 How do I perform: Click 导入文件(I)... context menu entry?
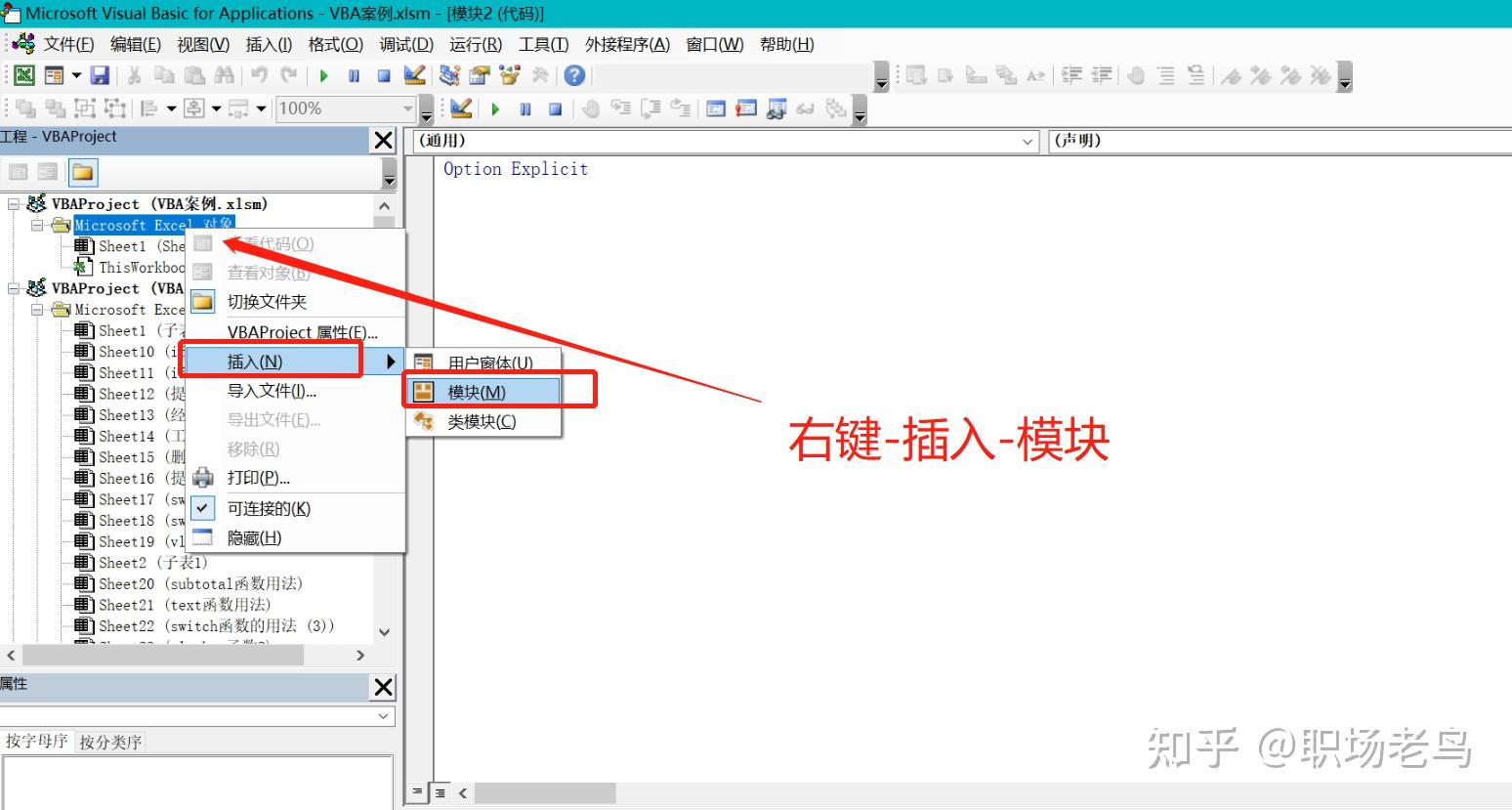(x=294, y=391)
